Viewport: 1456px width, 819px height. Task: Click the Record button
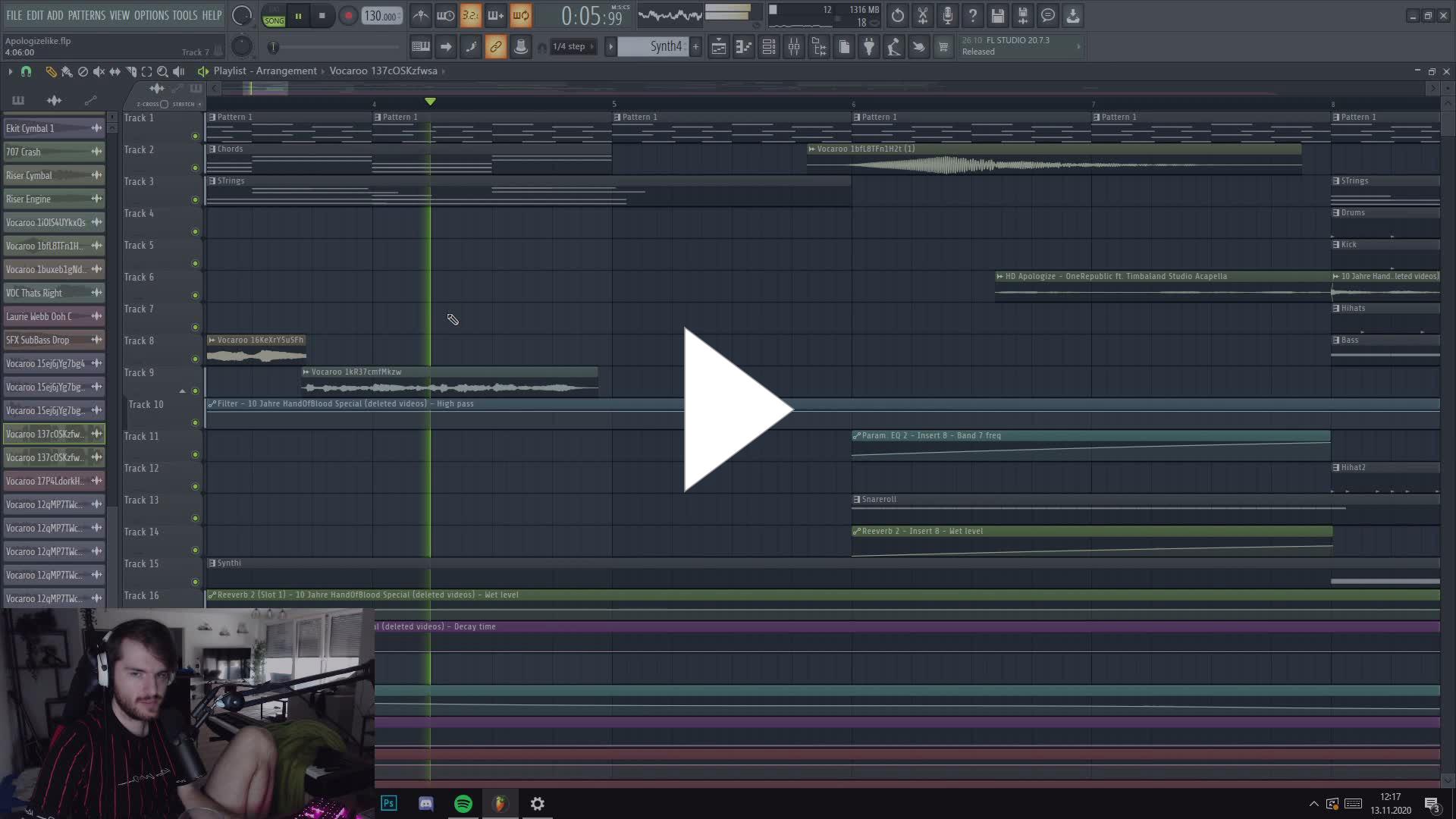coord(347,16)
